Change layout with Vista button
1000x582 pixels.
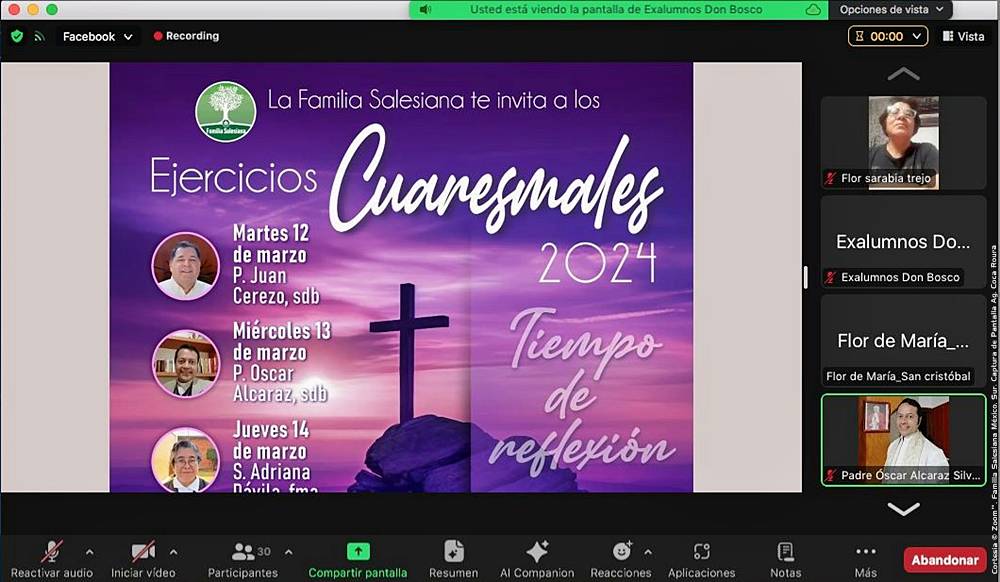[963, 36]
